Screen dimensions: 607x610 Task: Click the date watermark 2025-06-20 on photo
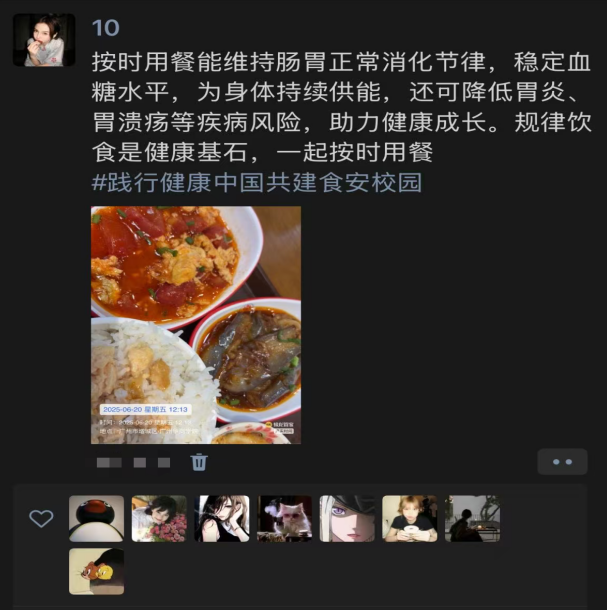click(145, 409)
